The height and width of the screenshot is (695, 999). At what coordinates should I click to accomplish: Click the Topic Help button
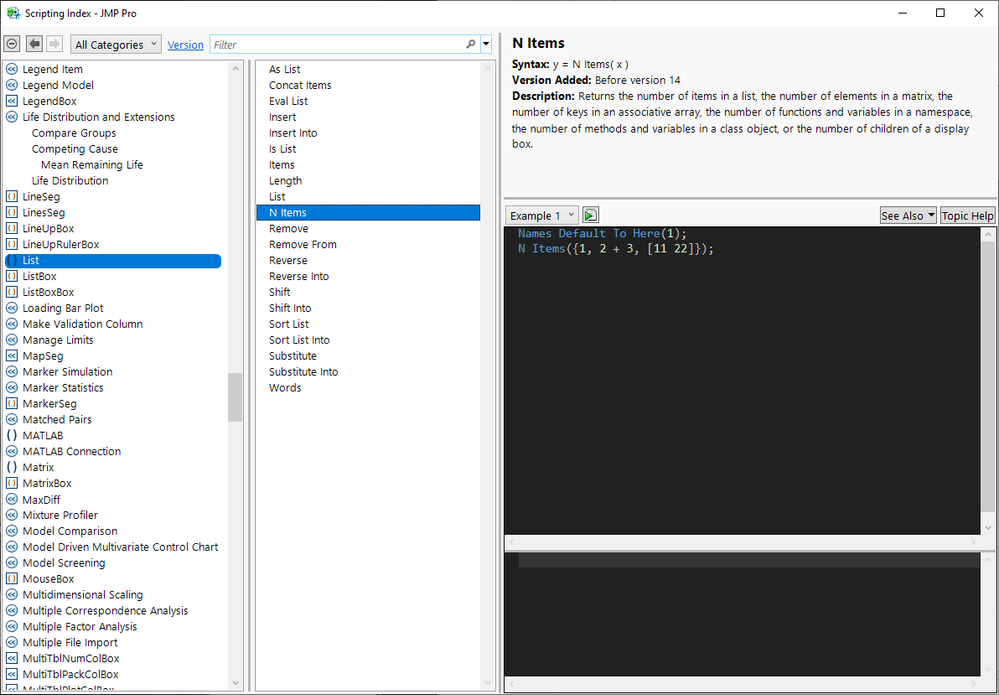point(967,215)
